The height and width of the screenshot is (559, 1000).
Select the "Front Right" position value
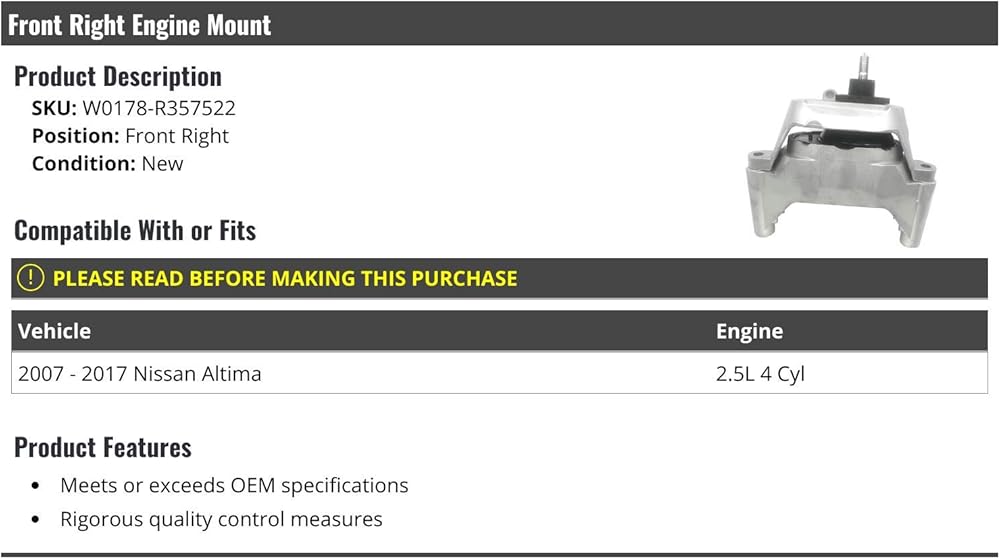(x=177, y=136)
